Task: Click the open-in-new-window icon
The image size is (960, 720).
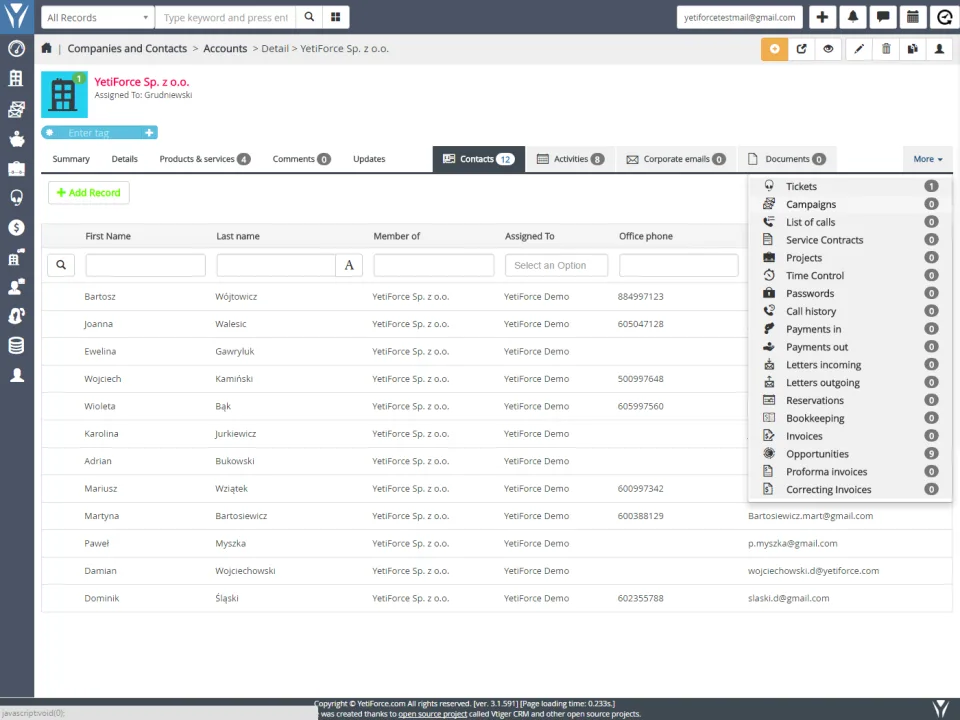Action: tap(801, 49)
